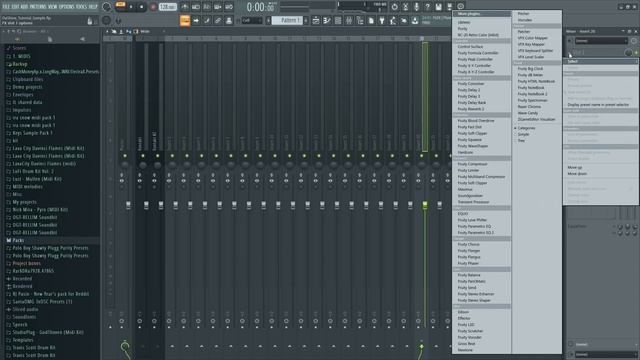
Task: Open the Piano roll view icon
Action: point(327,20)
